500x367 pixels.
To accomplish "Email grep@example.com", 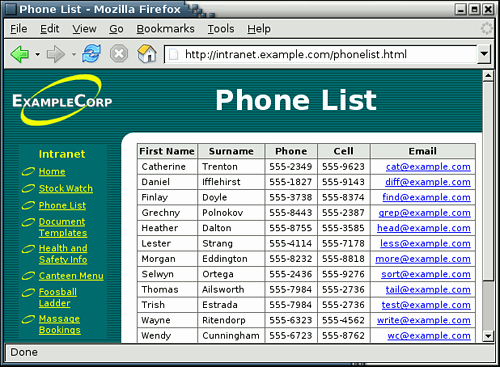I will (424, 213).
